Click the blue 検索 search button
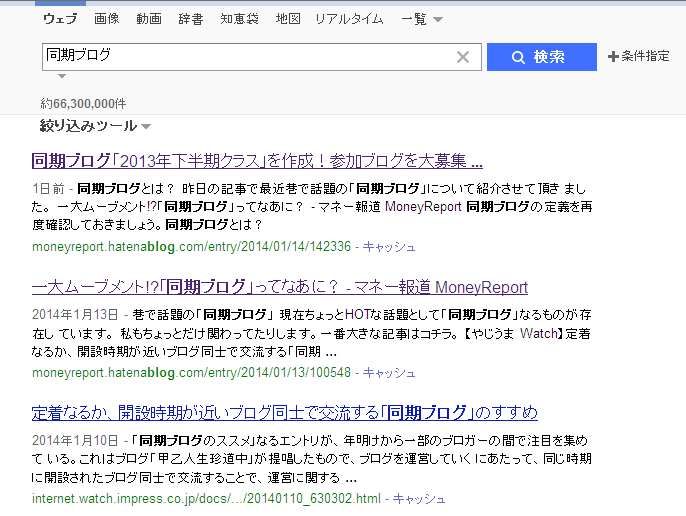 [x=542, y=57]
